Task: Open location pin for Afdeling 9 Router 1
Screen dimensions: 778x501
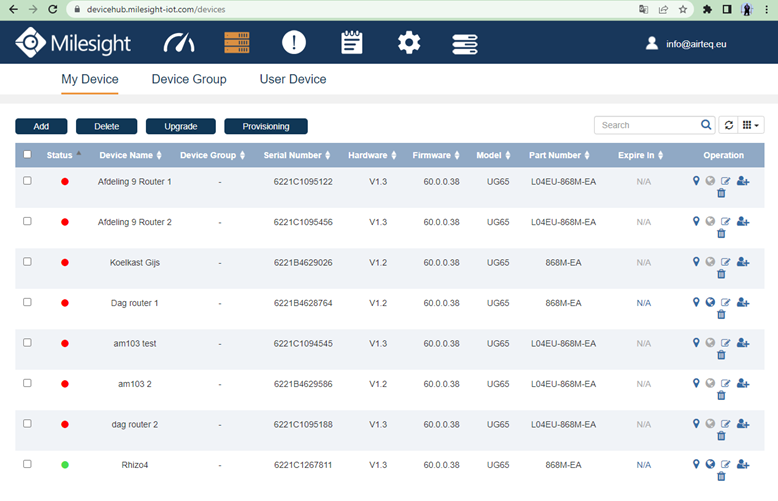Action: click(x=696, y=181)
